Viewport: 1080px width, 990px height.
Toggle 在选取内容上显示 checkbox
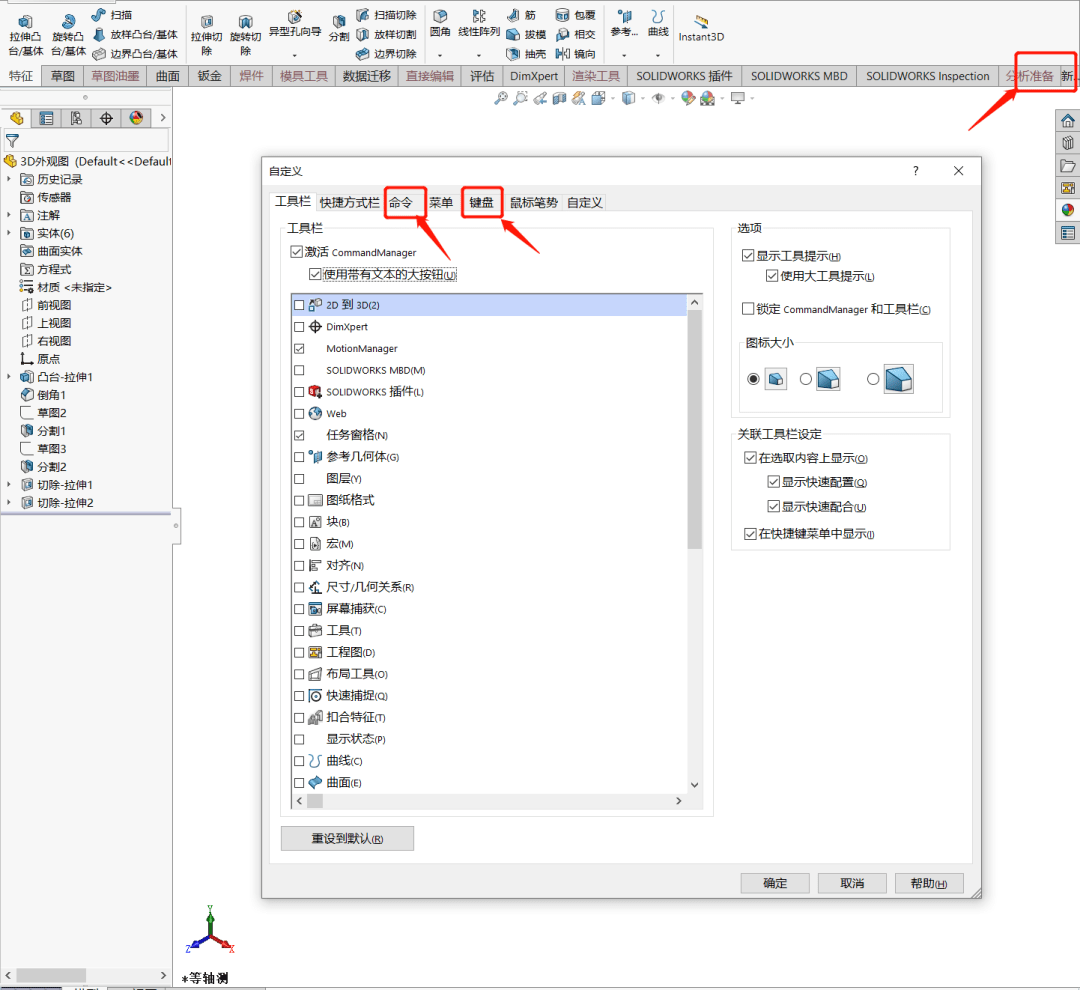click(750, 457)
